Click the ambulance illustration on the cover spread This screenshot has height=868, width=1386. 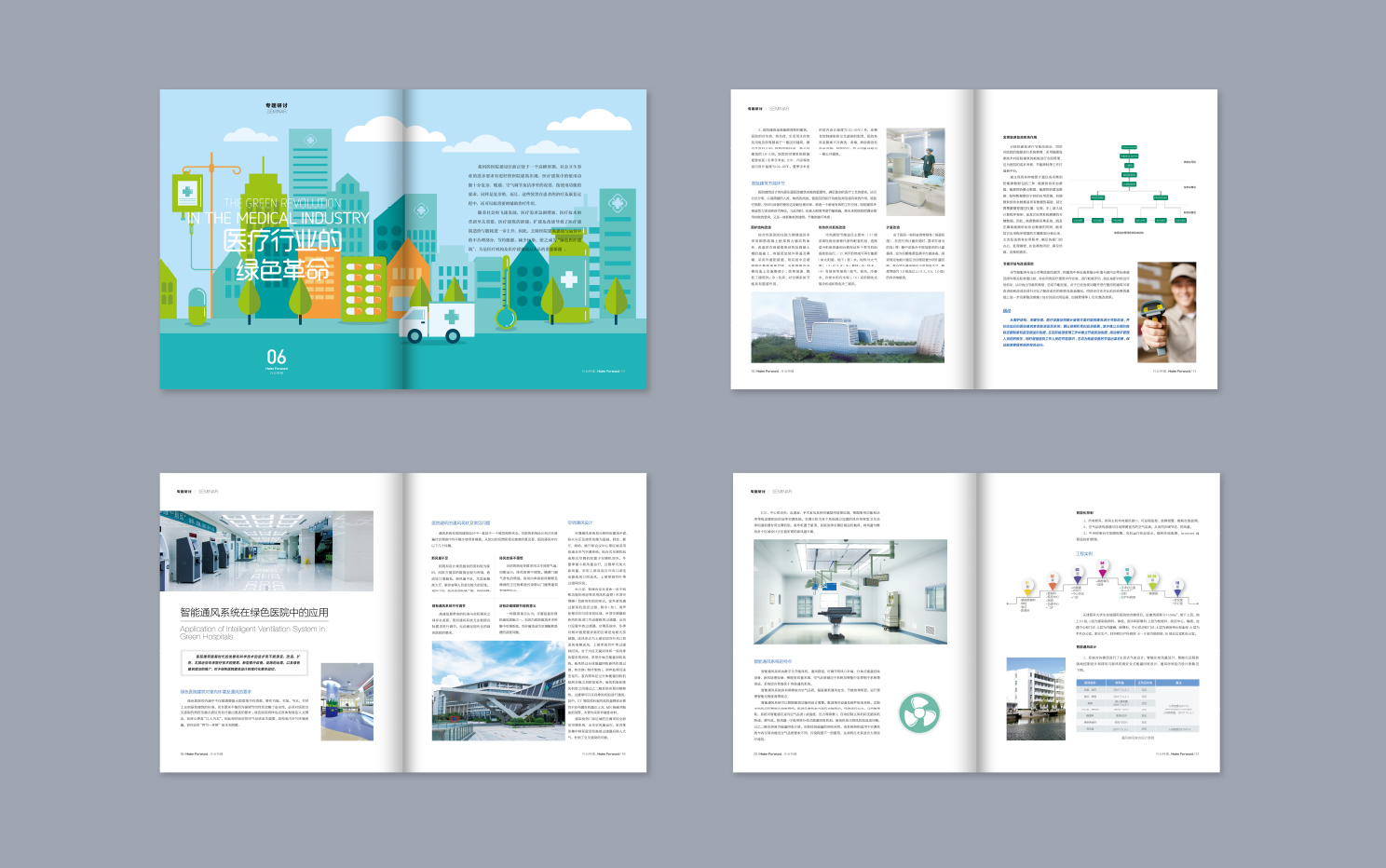point(438,321)
